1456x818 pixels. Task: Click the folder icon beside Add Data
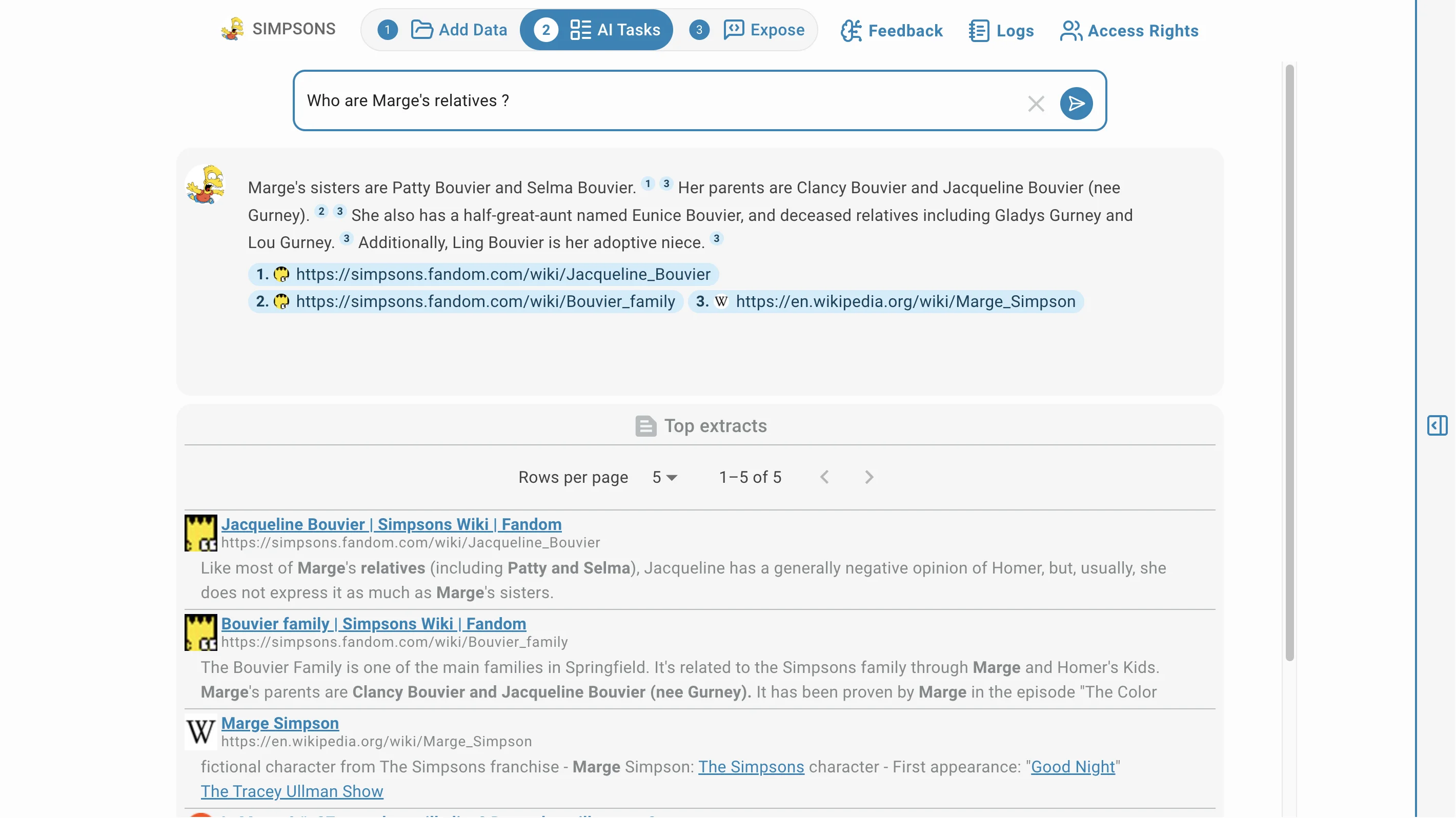[421, 29]
